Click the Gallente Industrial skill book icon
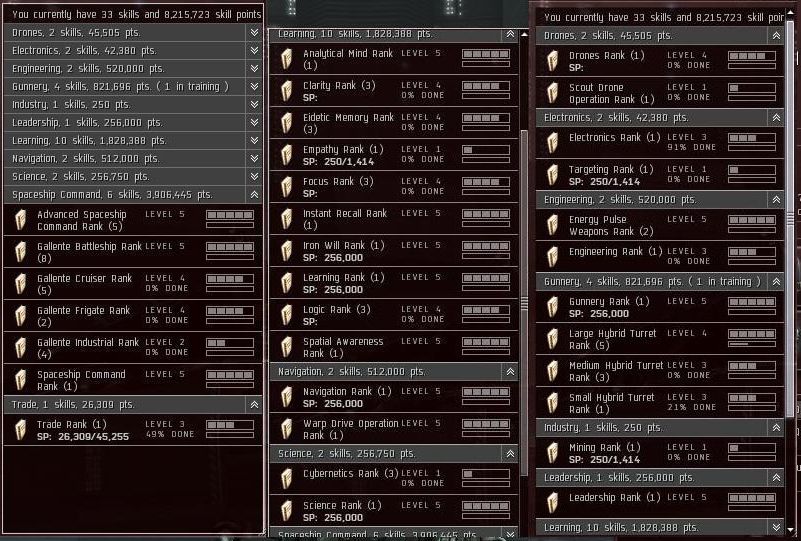The height and width of the screenshot is (541, 801). pos(20,348)
